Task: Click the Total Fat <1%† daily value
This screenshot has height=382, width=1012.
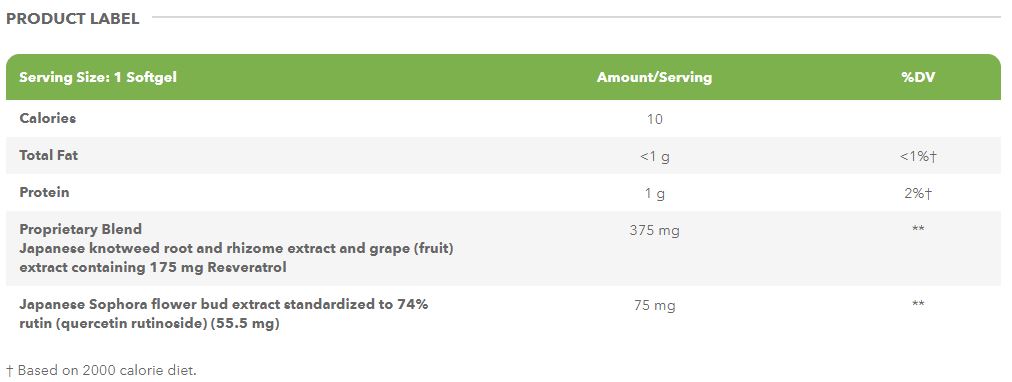Action: point(918,156)
